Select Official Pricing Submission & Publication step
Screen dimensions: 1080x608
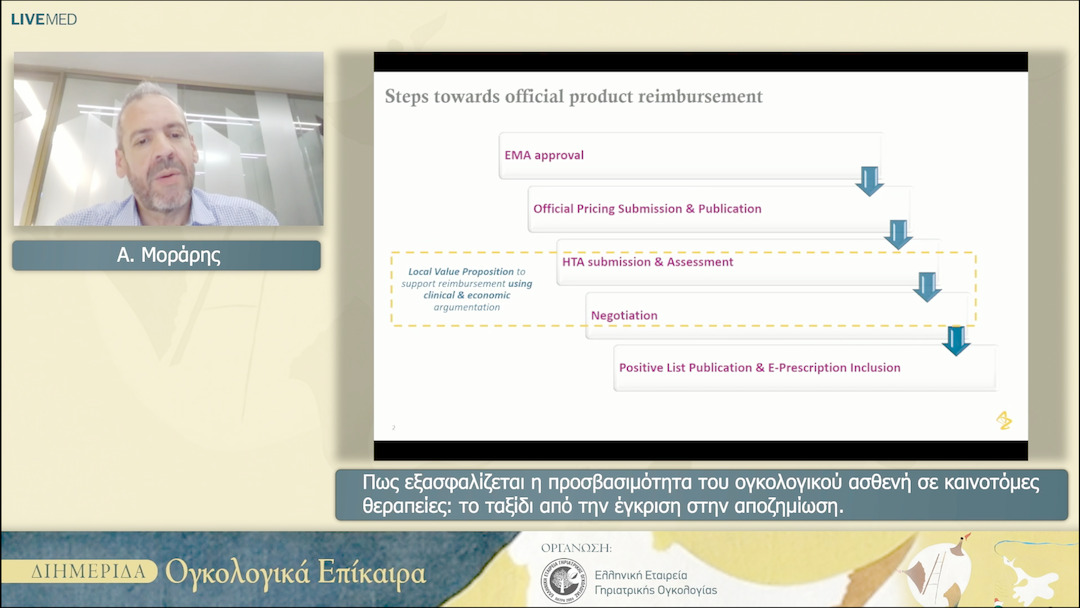pos(717,209)
